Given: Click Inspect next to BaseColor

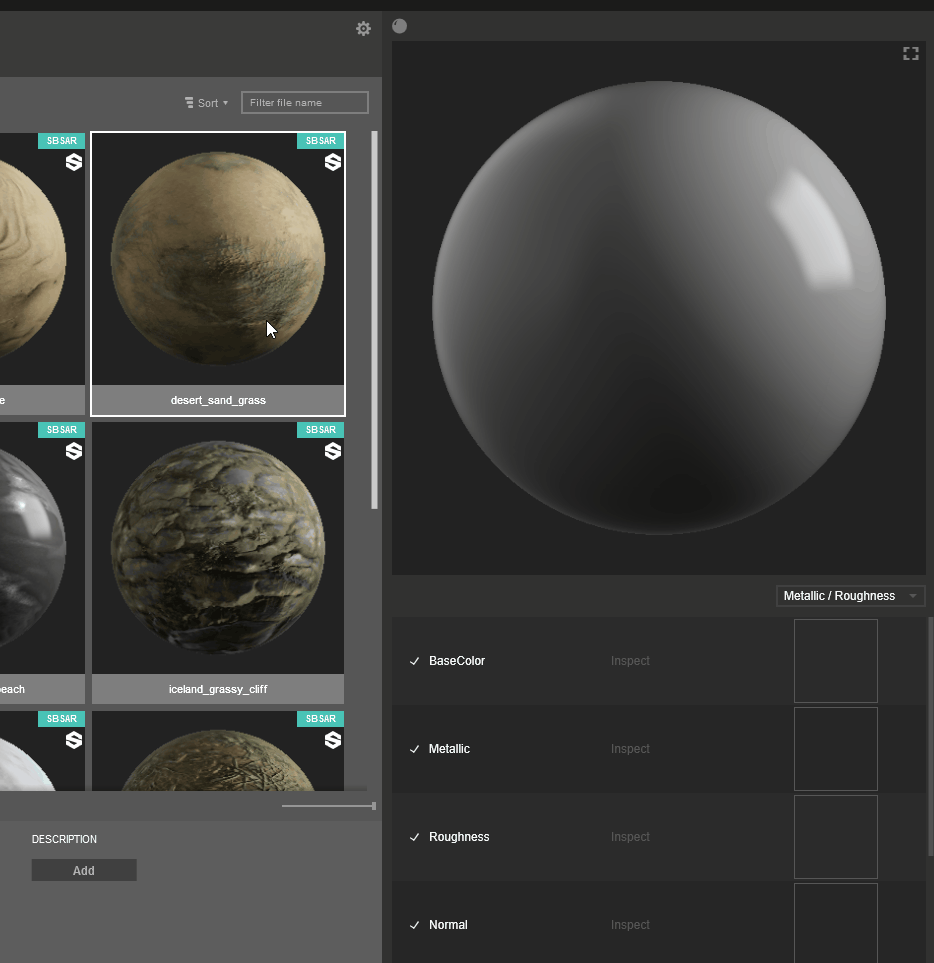Looking at the screenshot, I should pos(630,661).
